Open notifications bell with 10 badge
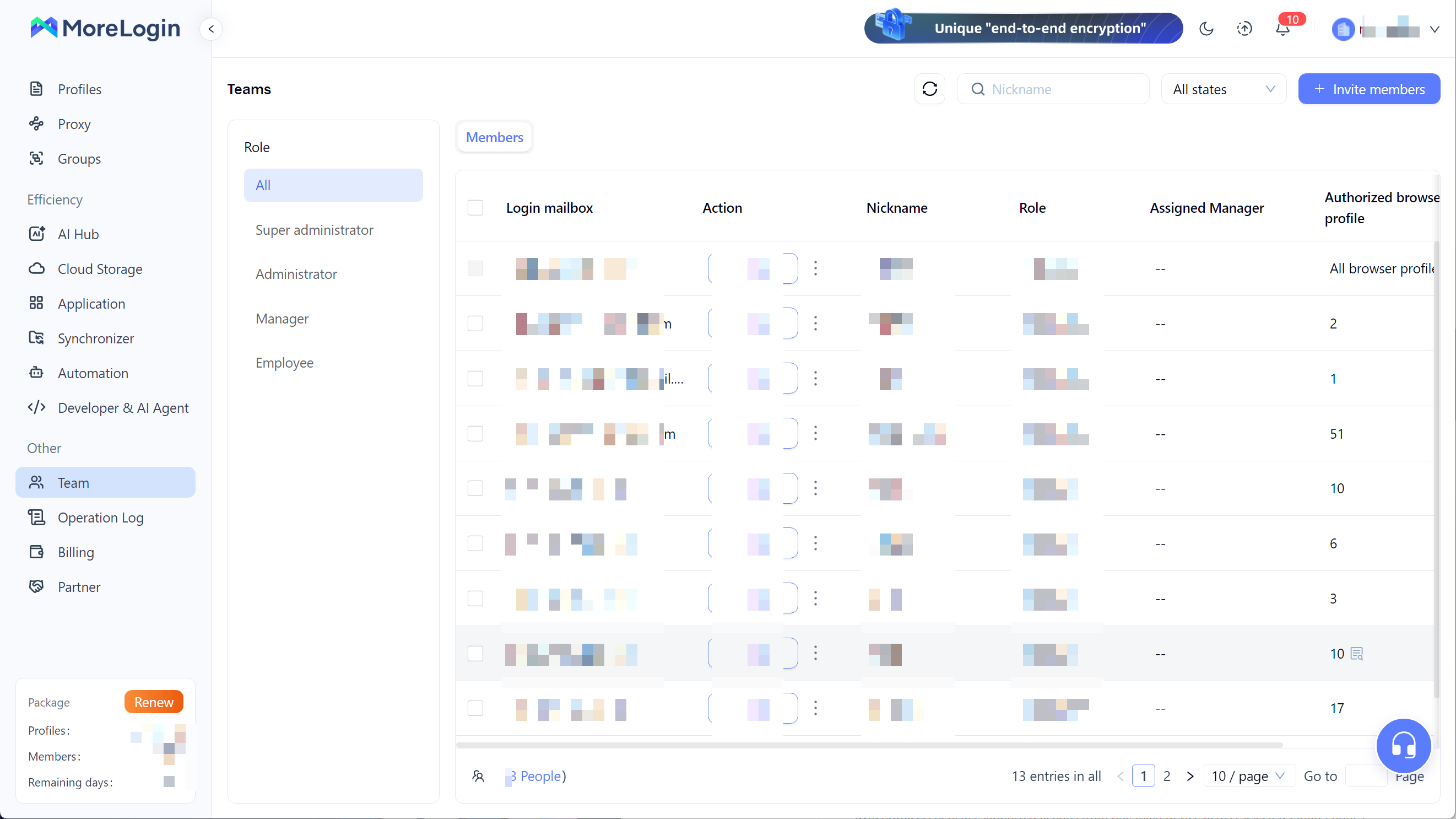The width and height of the screenshot is (1456, 819). click(1283, 29)
